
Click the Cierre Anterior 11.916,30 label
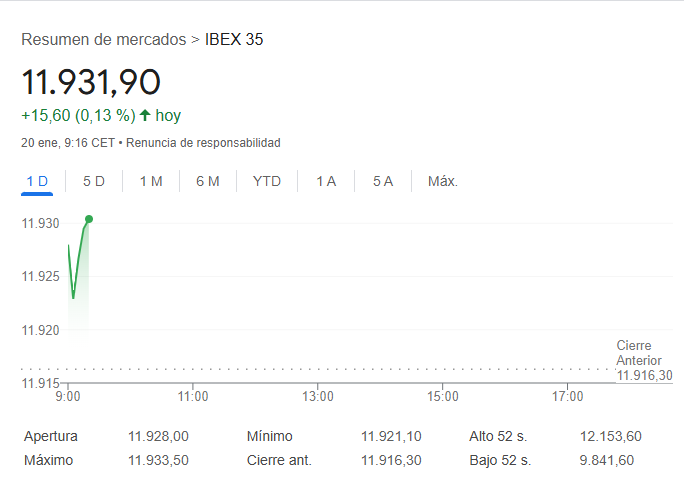644,360
